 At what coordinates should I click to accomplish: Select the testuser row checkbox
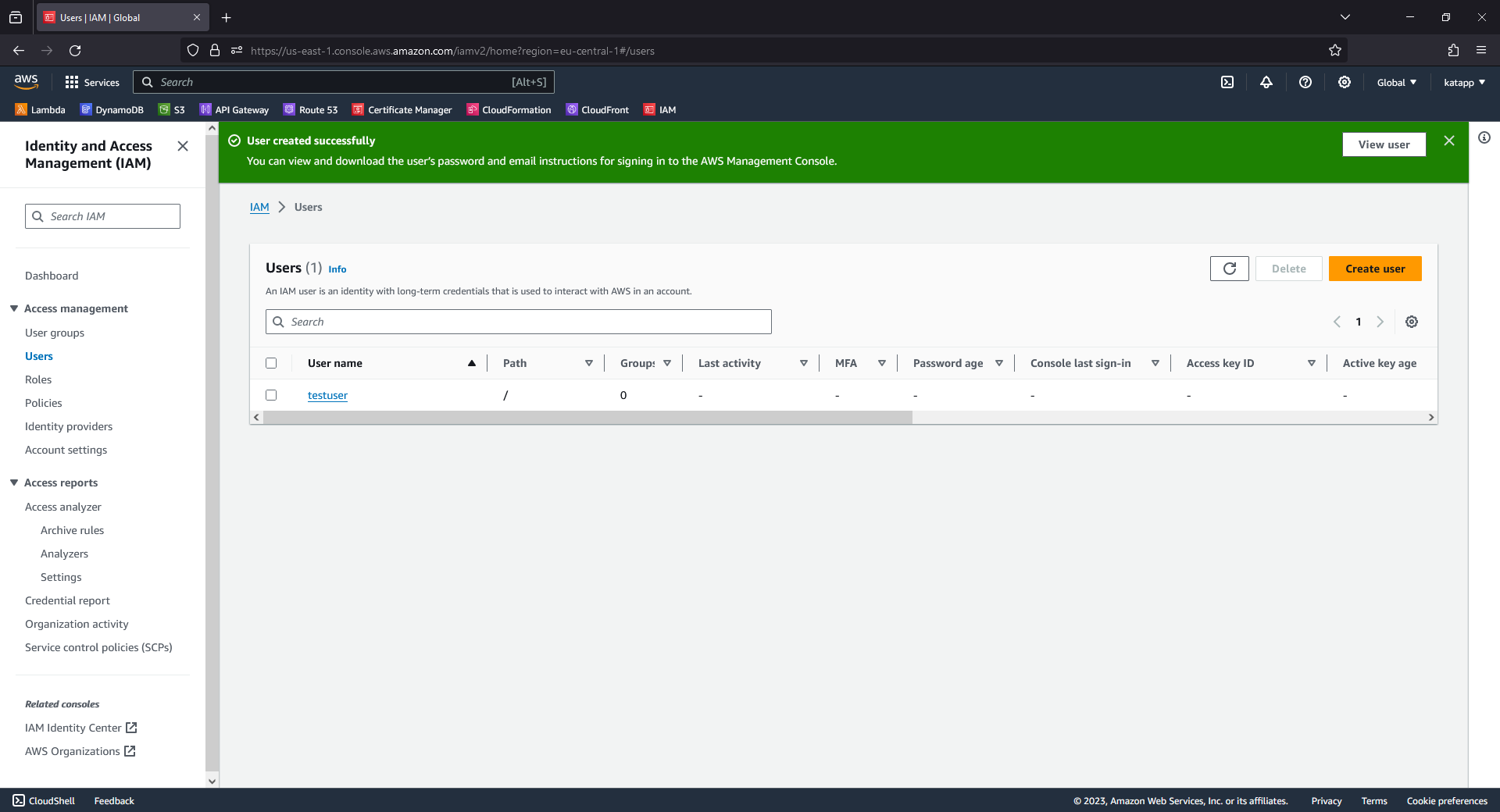271,395
